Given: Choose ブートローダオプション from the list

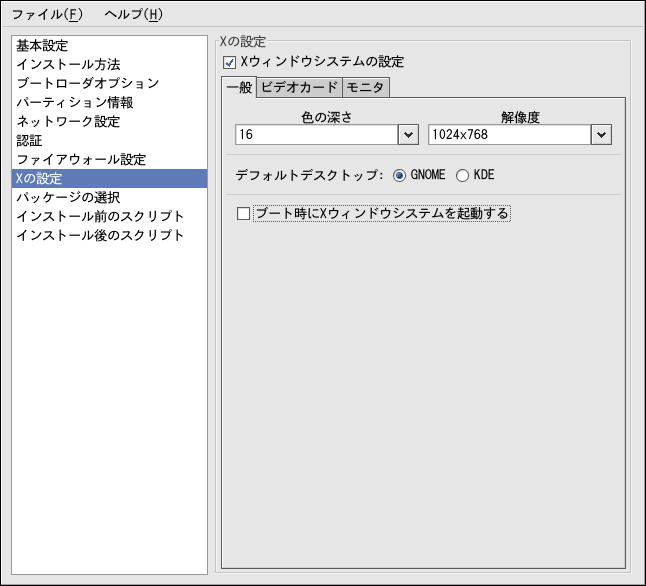Looking at the screenshot, I should point(88,84).
